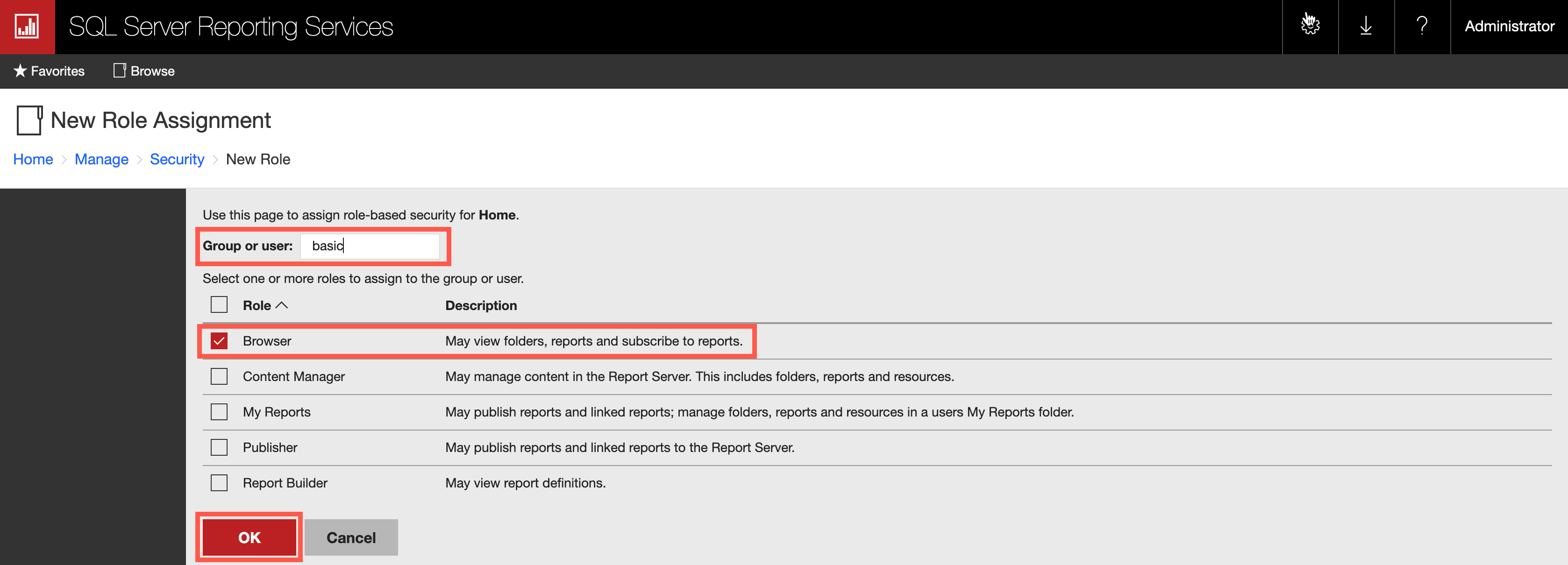Click the Browse page icon
1568x565 pixels.
point(119,71)
